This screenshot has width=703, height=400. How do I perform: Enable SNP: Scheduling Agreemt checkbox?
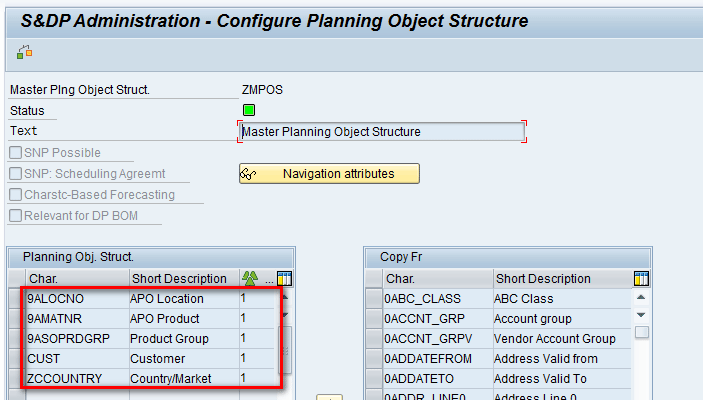[x=16, y=174]
